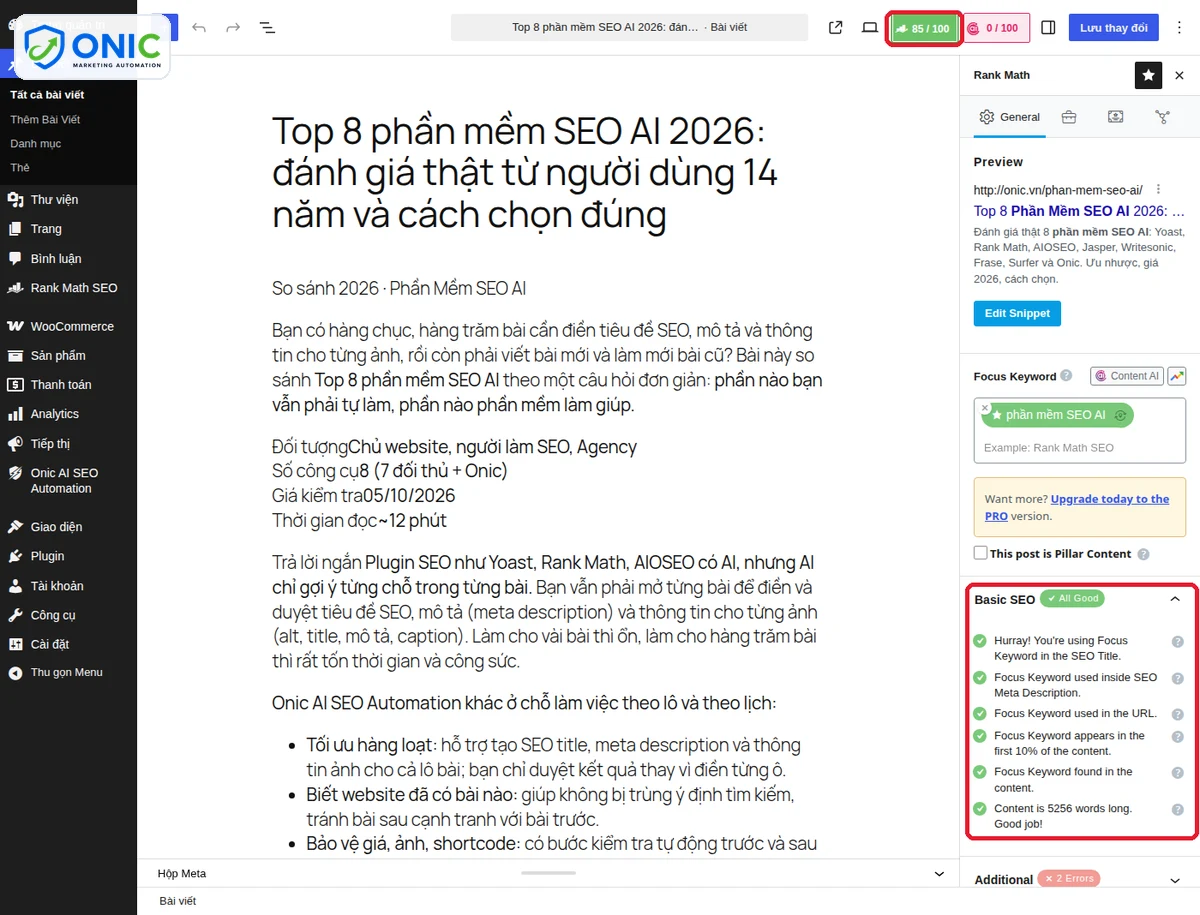1200x915 pixels.
Task: Switch to Rank Math Social tab
Action: (x=1162, y=117)
